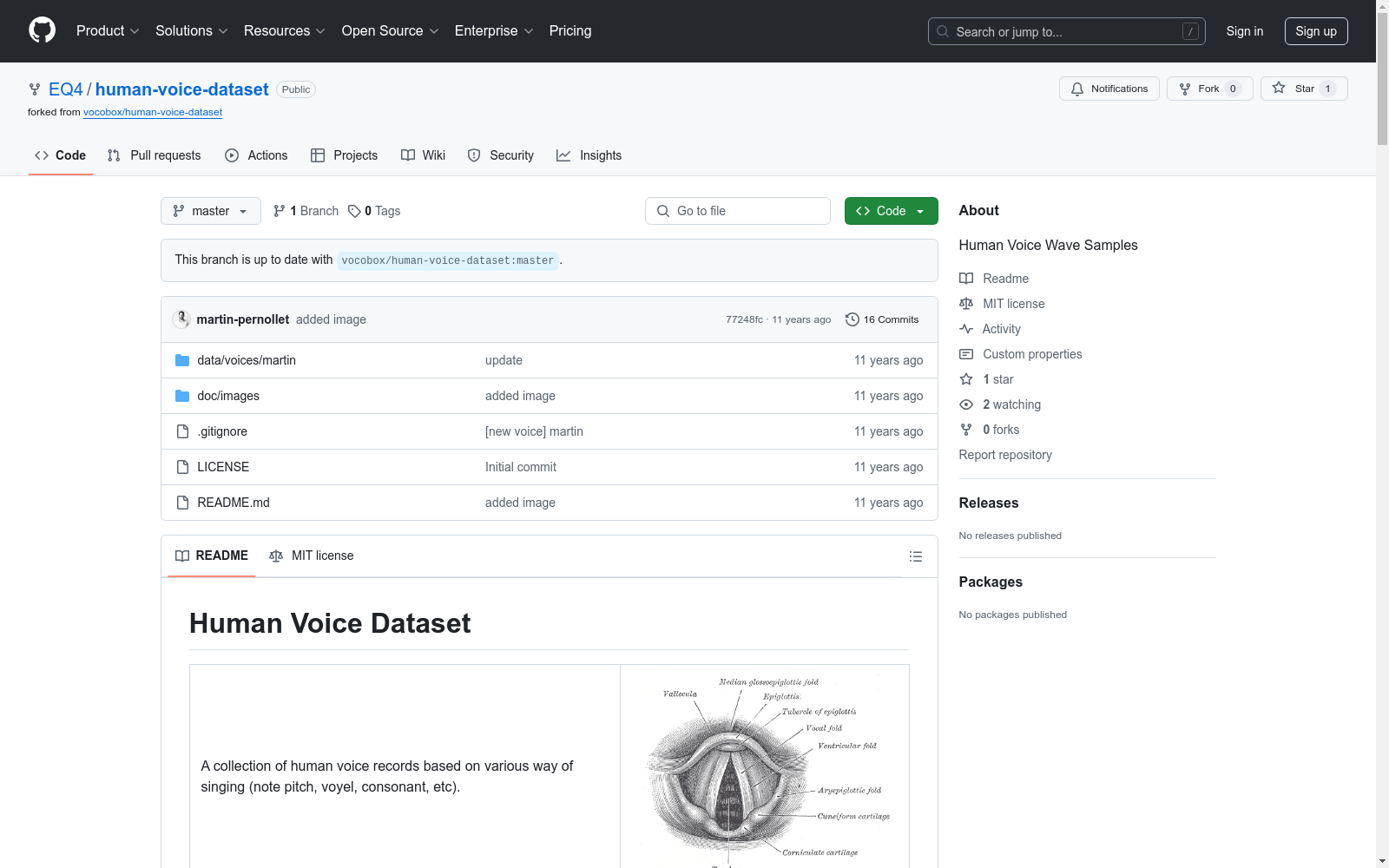Star the repository using star icon

(1279, 88)
